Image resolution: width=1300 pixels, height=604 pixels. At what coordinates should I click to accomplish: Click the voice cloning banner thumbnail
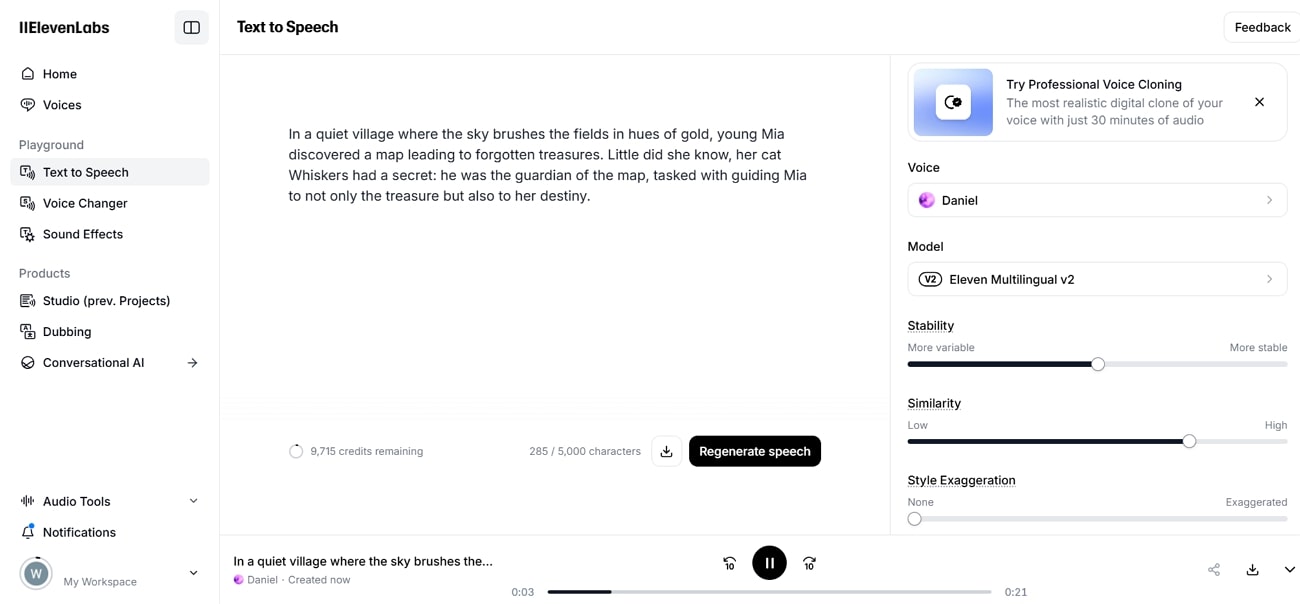point(953,102)
